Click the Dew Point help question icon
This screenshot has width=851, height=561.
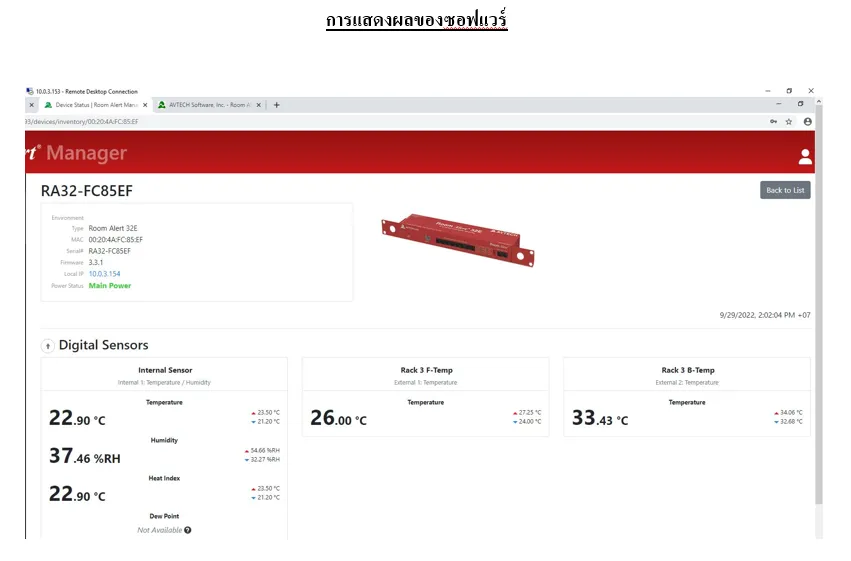click(x=188, y=530)
